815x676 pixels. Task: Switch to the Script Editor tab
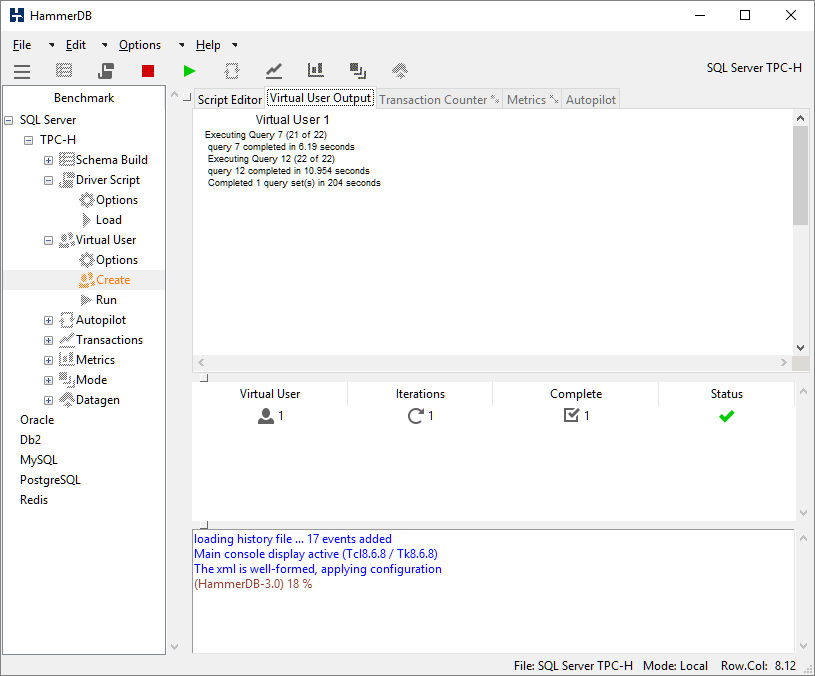click(229, 100)
